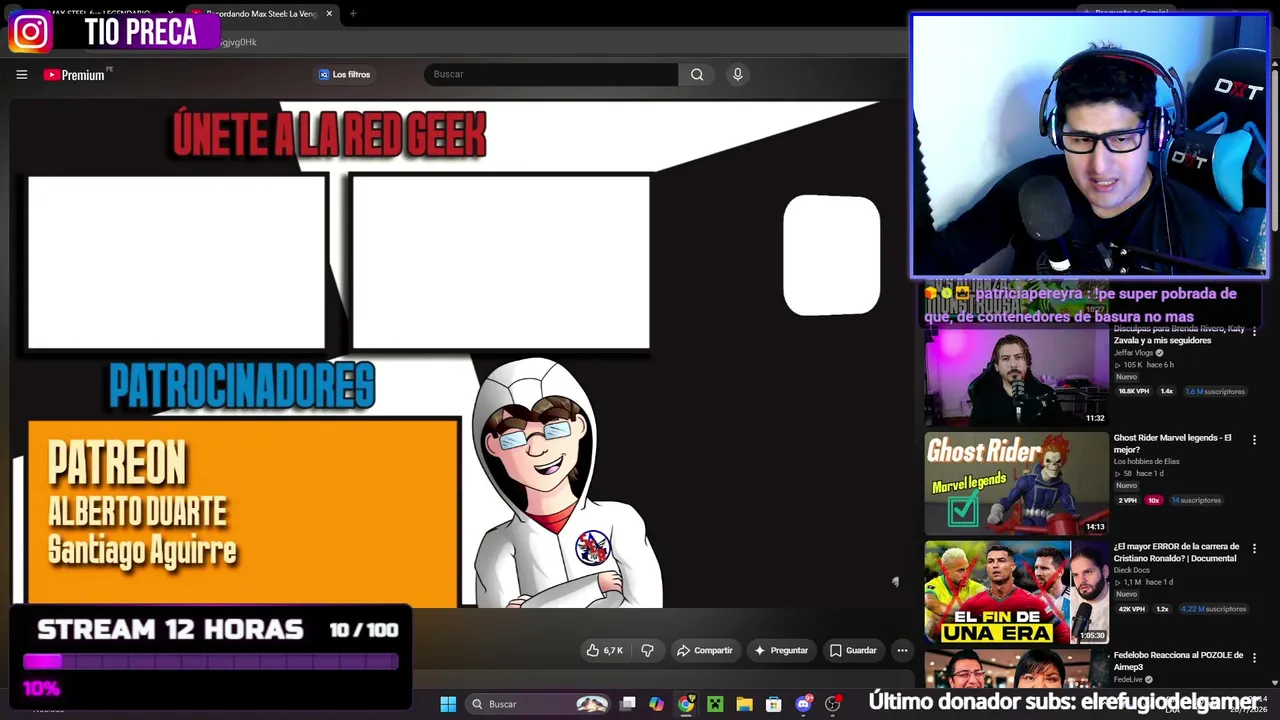
Task: Open options menu for Fedelobo POZOLE video
Action: [x=1254, y=657]
